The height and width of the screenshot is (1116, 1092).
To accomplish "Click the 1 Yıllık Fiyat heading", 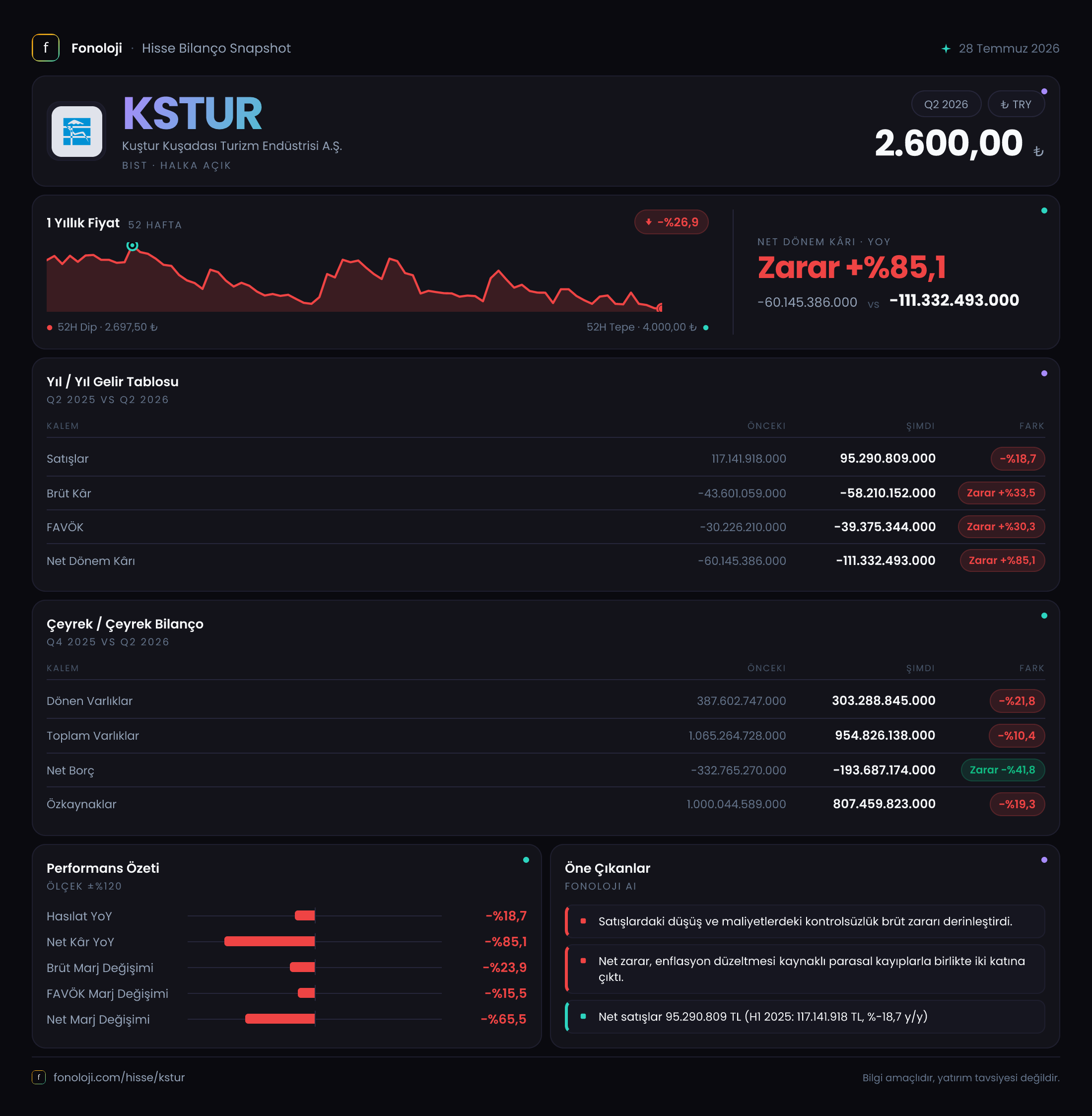I will pos(83,223).
